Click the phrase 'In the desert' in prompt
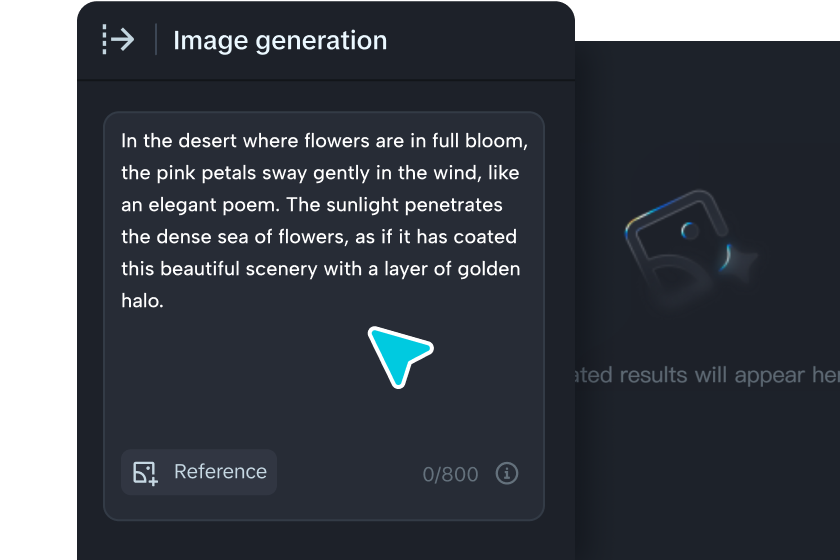The height and width of the screenshot is (560, 840). tap(177, 141)
